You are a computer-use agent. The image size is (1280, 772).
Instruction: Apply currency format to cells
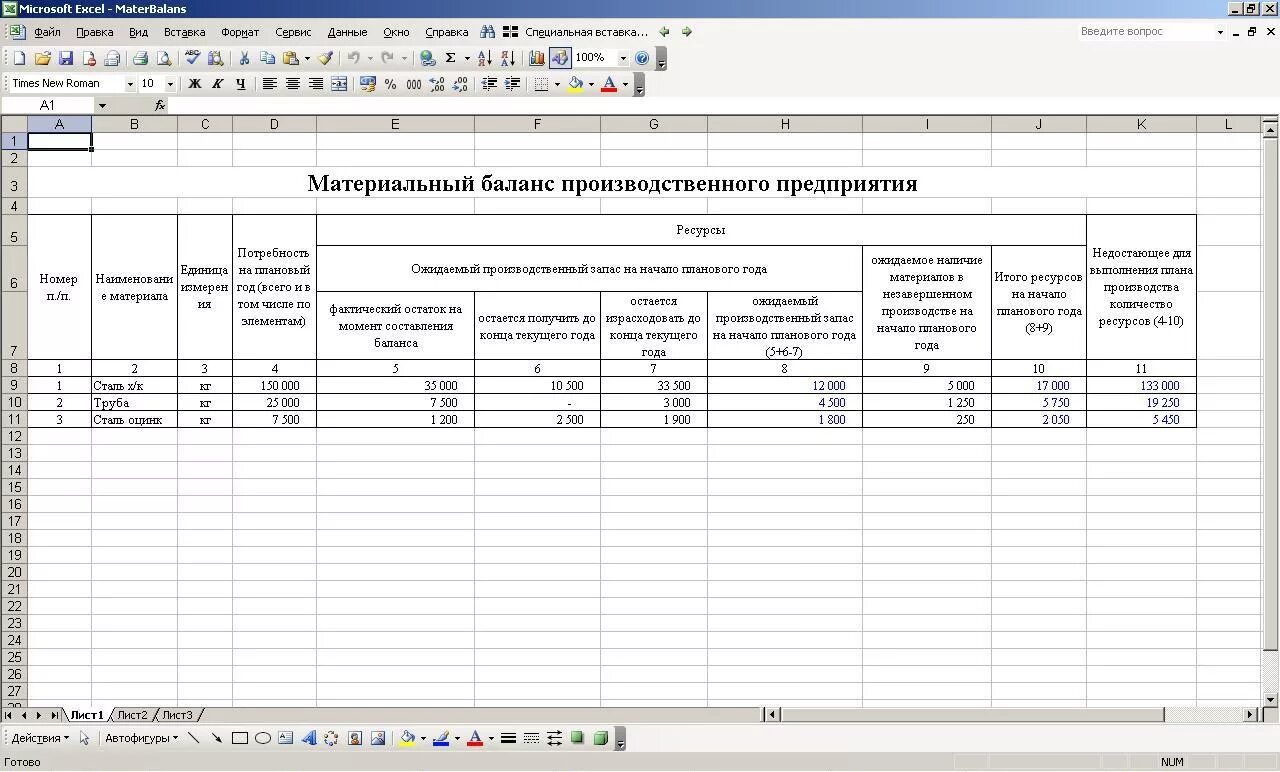[368, 84]
